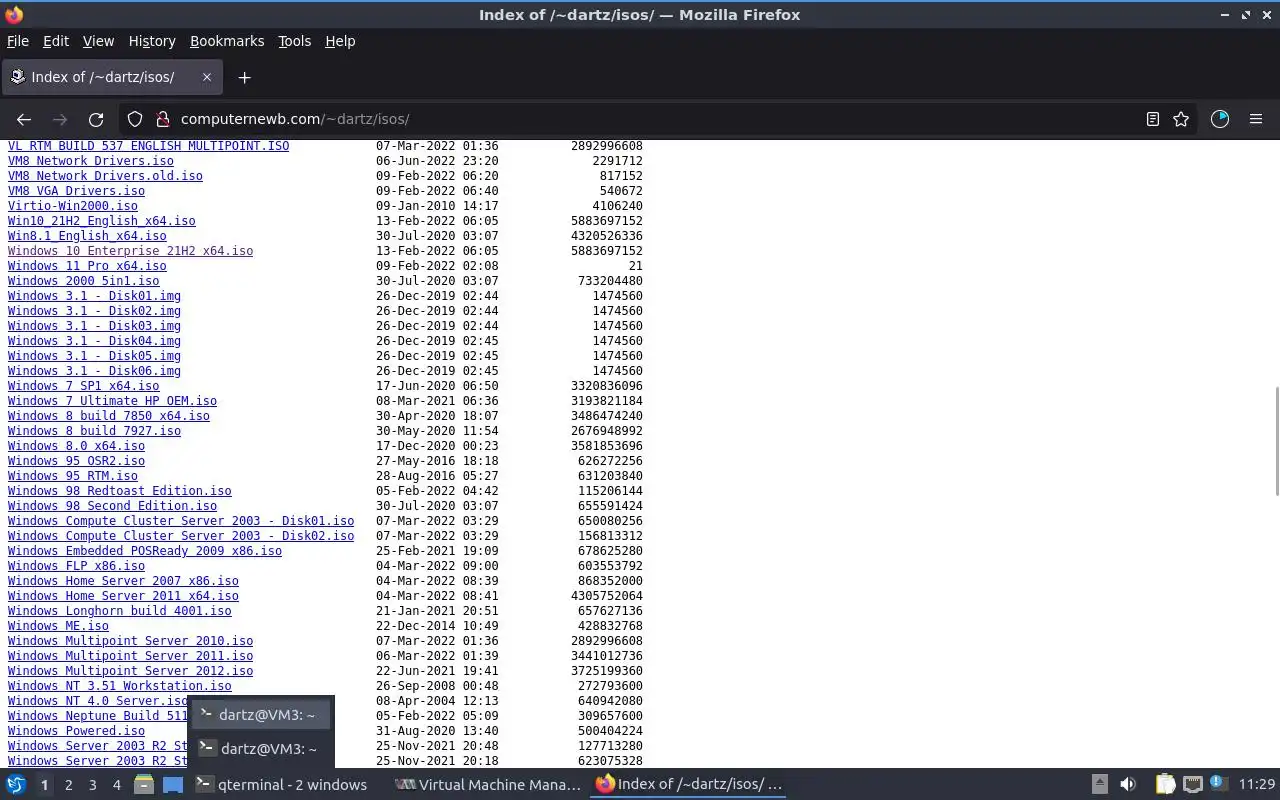Screen dimensions: 1280x800
Task: Download Windows 11 Pro x64.iso
Action: 87,266
